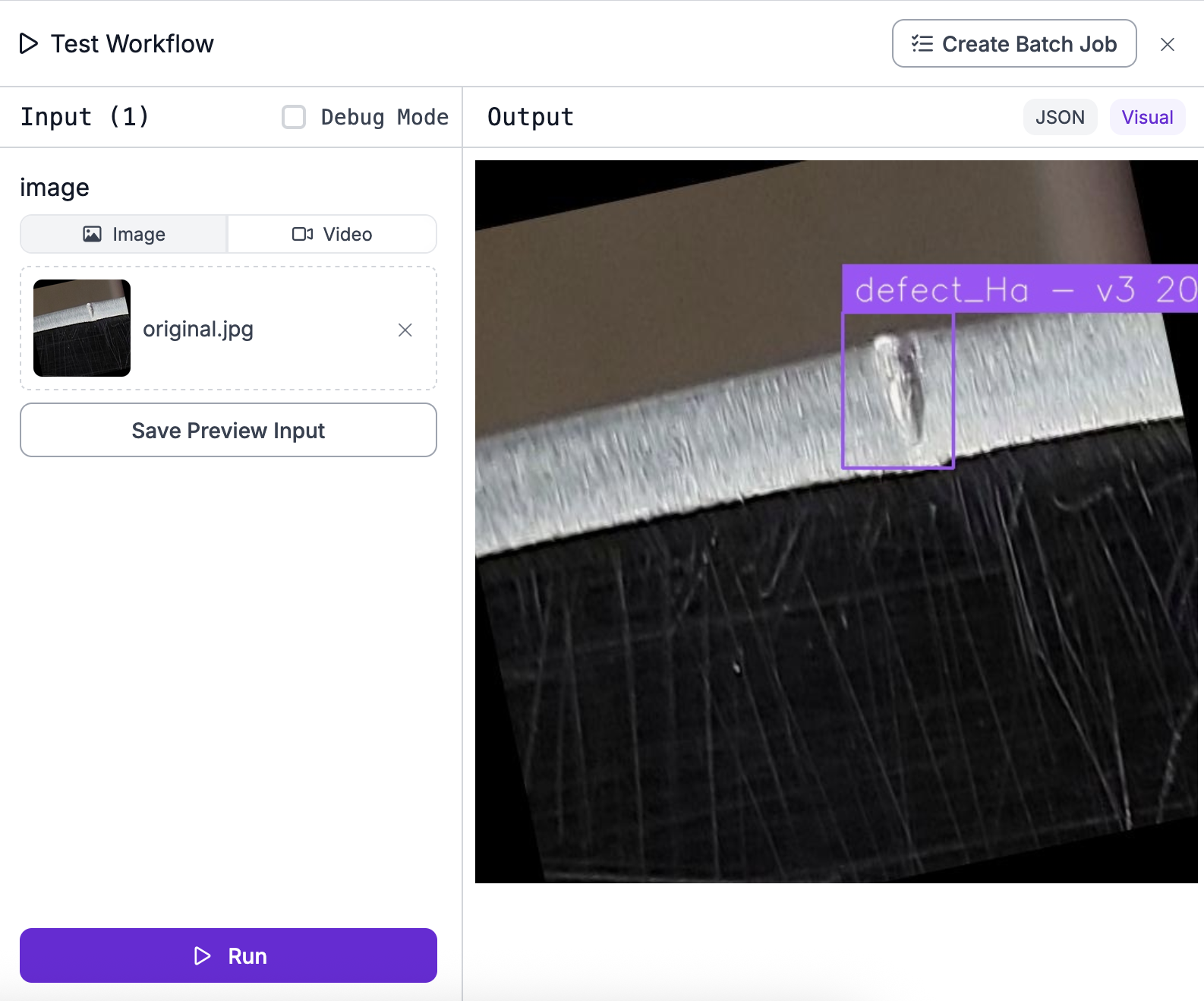Click inside the purple defect bounding box
1204x1001 pixels.
pyautogui.click(x=898, y=391)
